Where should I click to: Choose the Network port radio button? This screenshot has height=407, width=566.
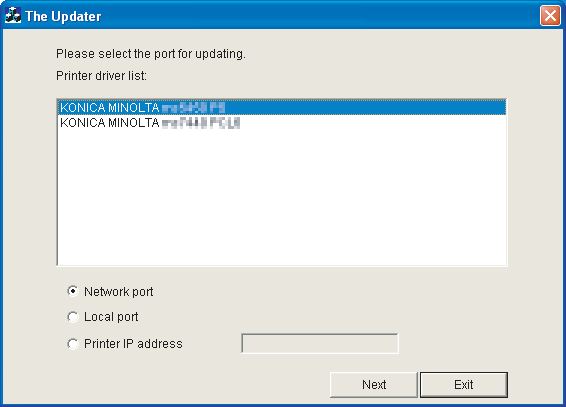coord(73,291)
